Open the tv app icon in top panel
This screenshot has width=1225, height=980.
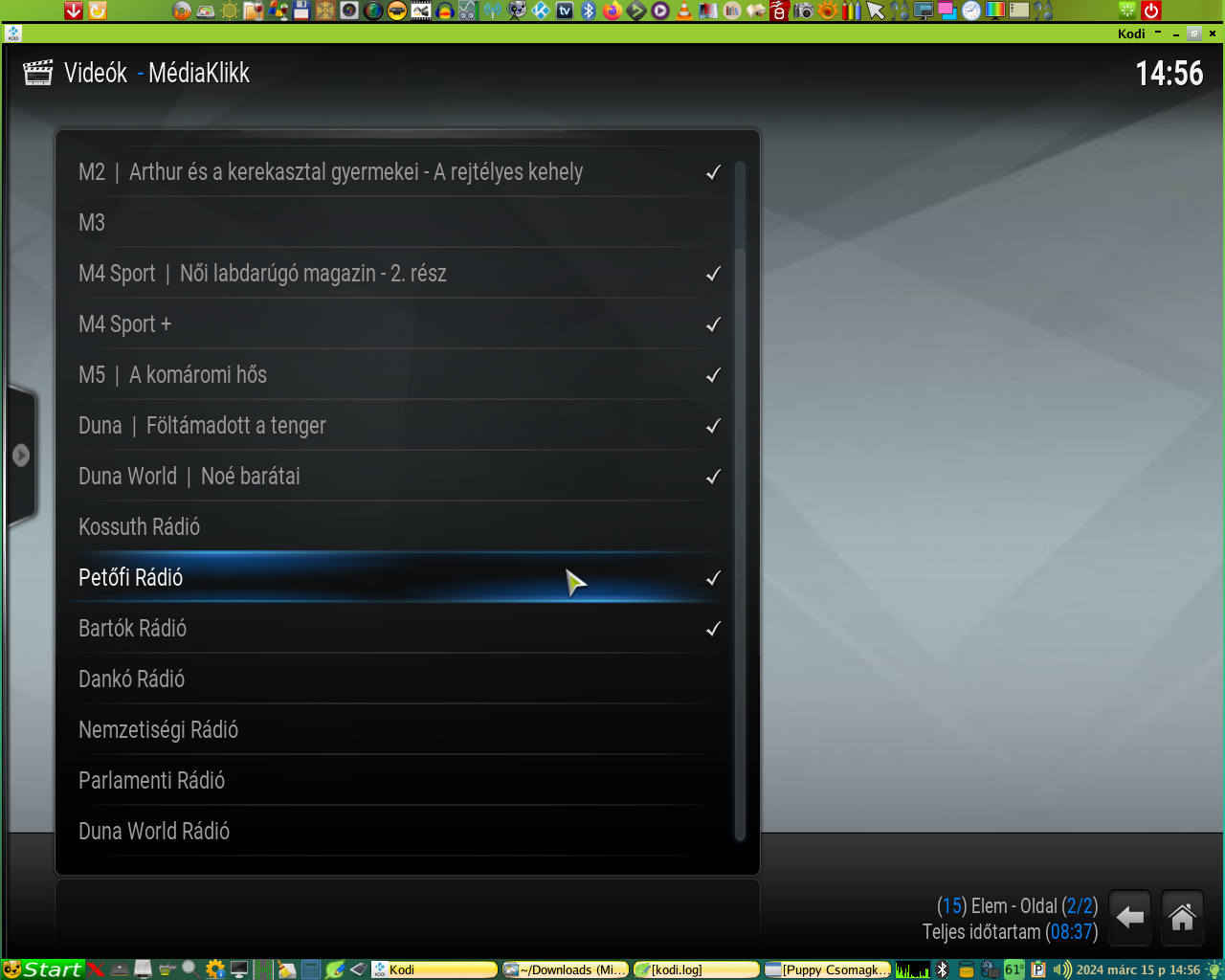pyautogui.click(x=565, y=11)
